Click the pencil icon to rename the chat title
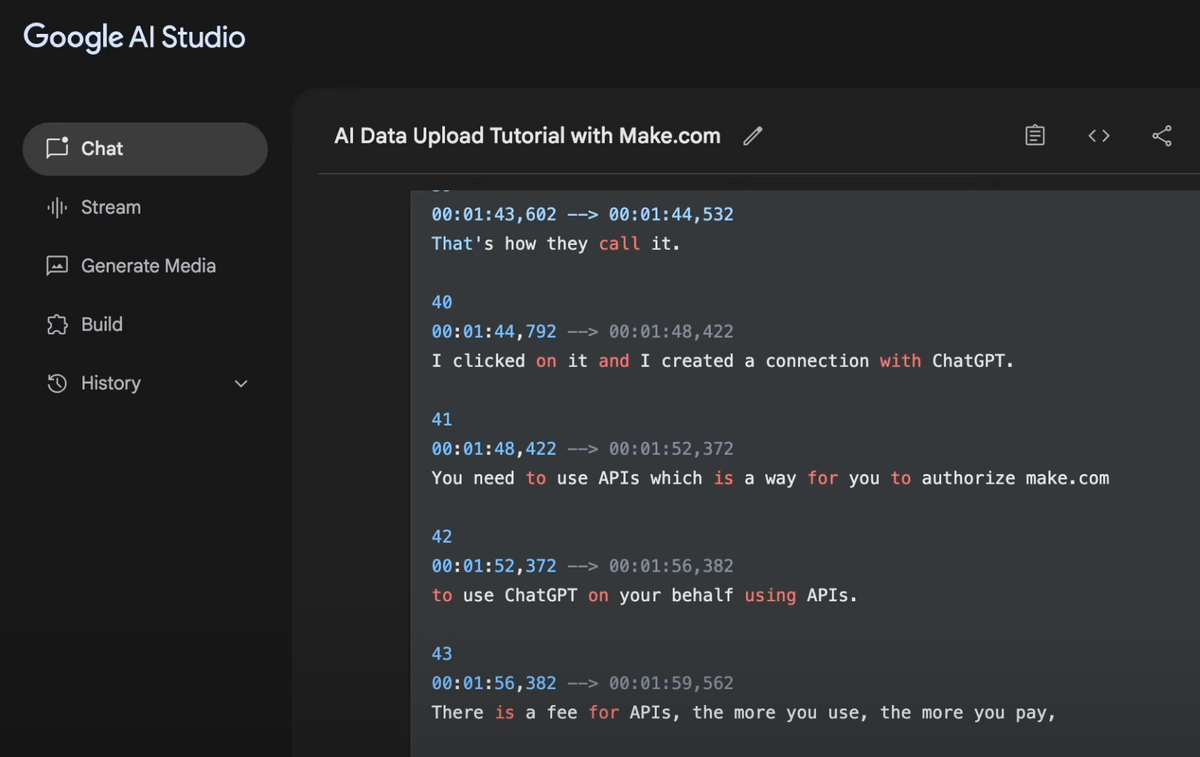Screen dimensions: 1200x757 (x=753, y=136)
